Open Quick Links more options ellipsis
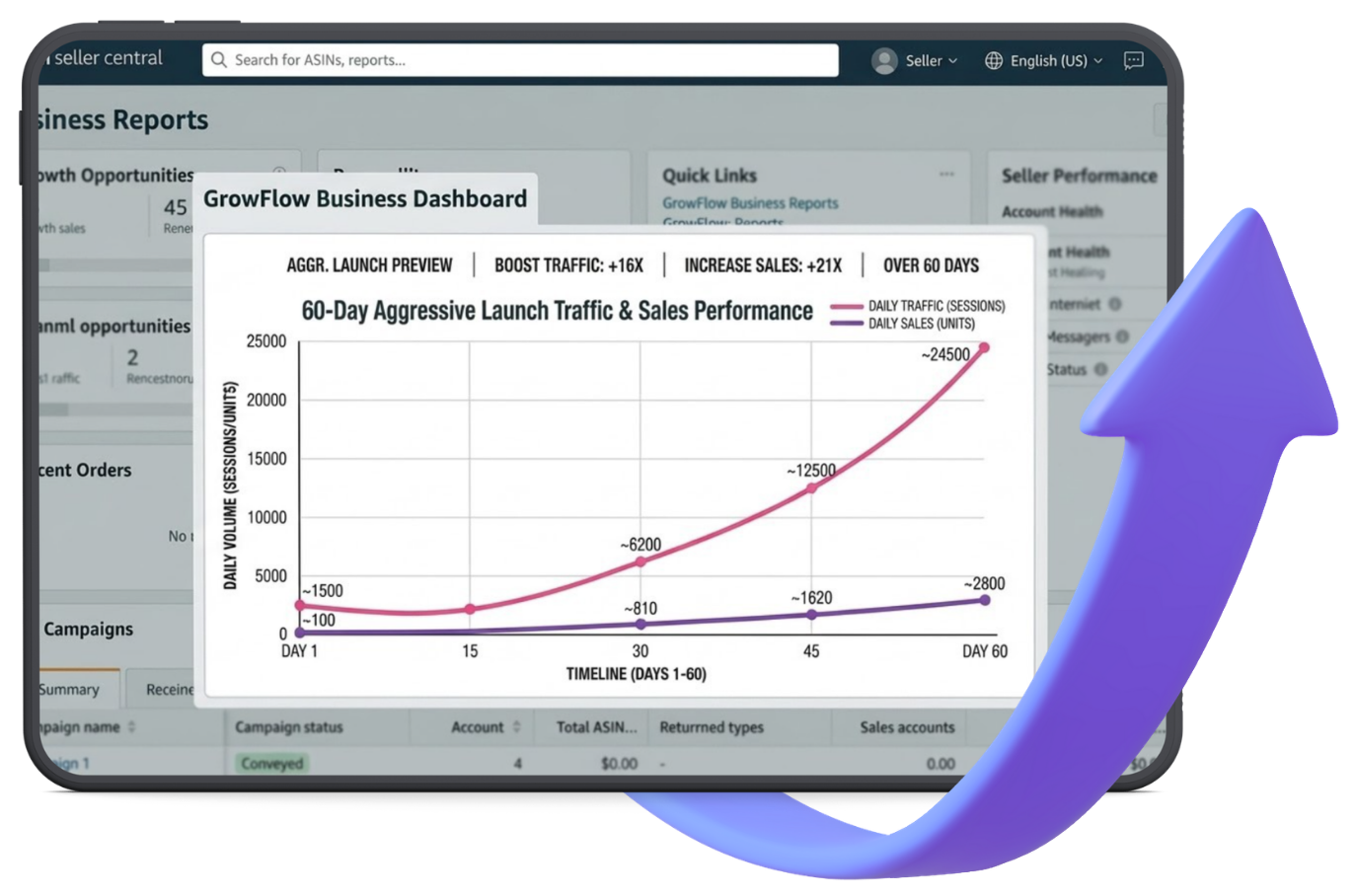The height and width of the screenshot is (896, 1356). pos(946,175)
